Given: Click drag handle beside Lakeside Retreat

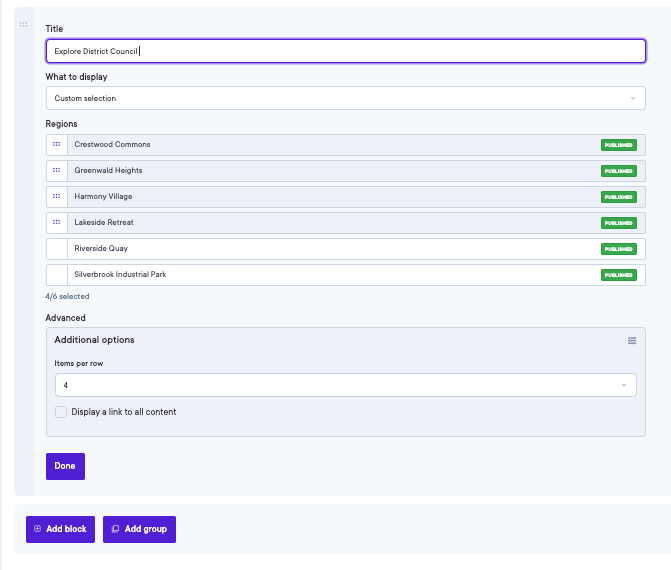Looking at the screenshot, I should coord(56,223).
